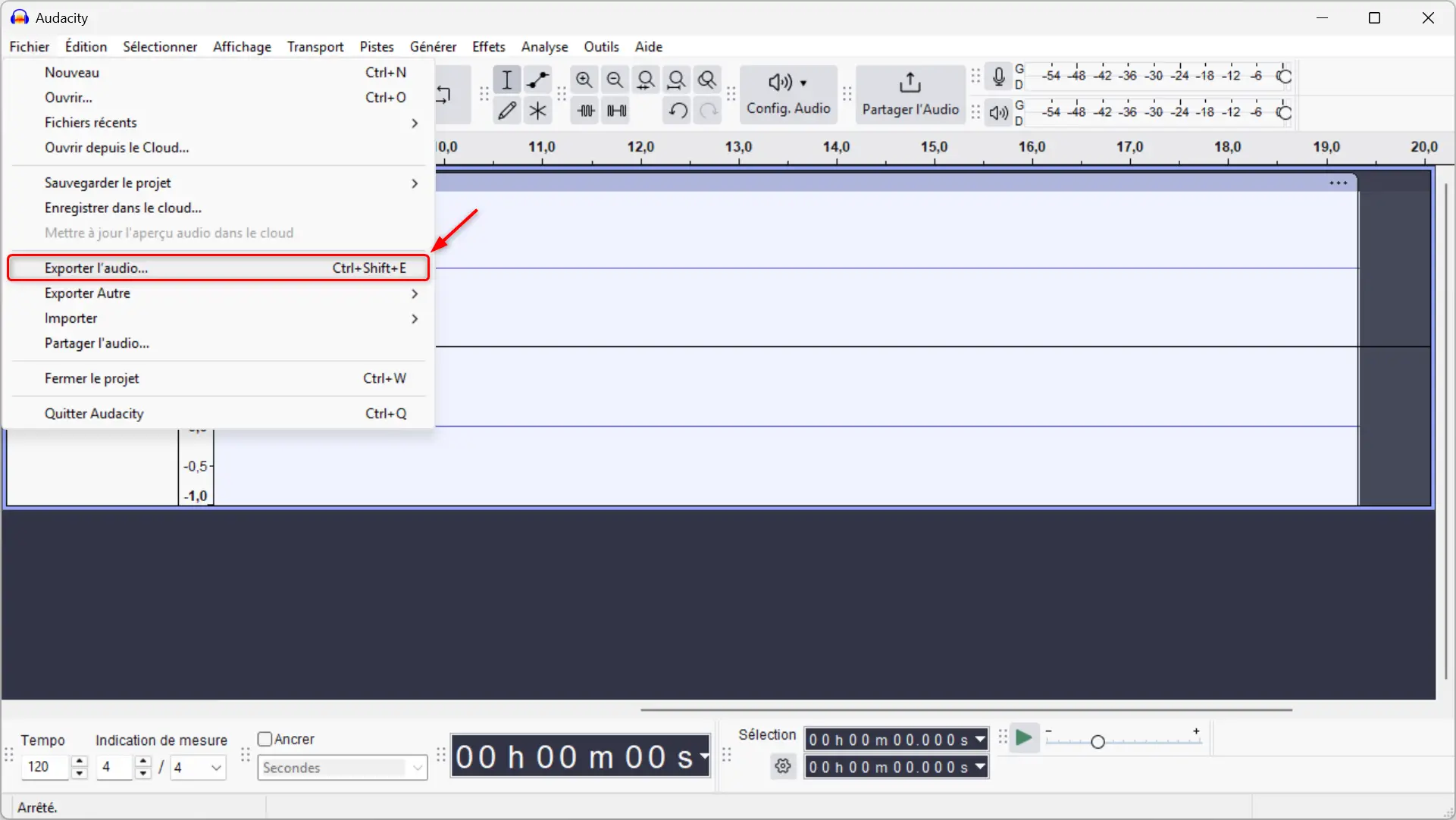Click the recording level meter slider
The width and height of the screenshot is (1456, 820).
click(1284, 77)
